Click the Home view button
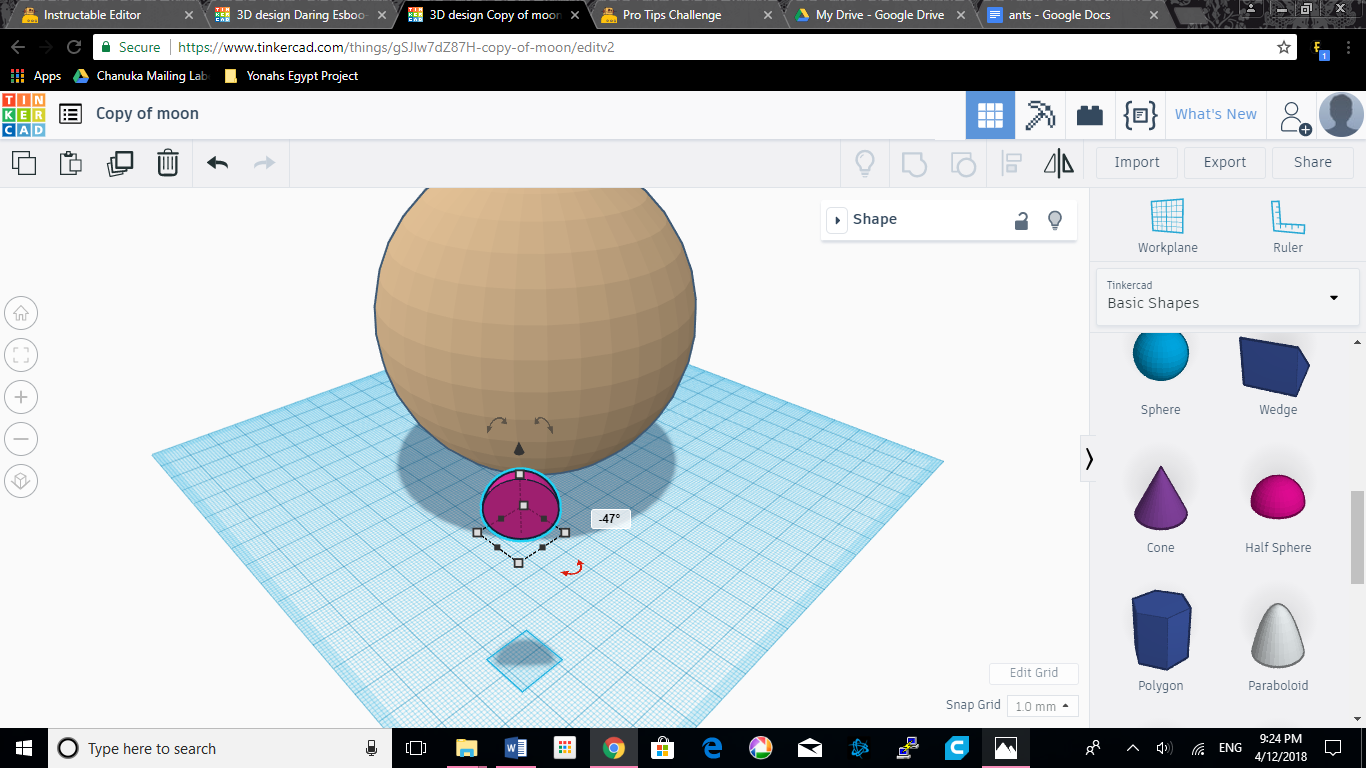The image size is (1366, 768). pos(21,313)
